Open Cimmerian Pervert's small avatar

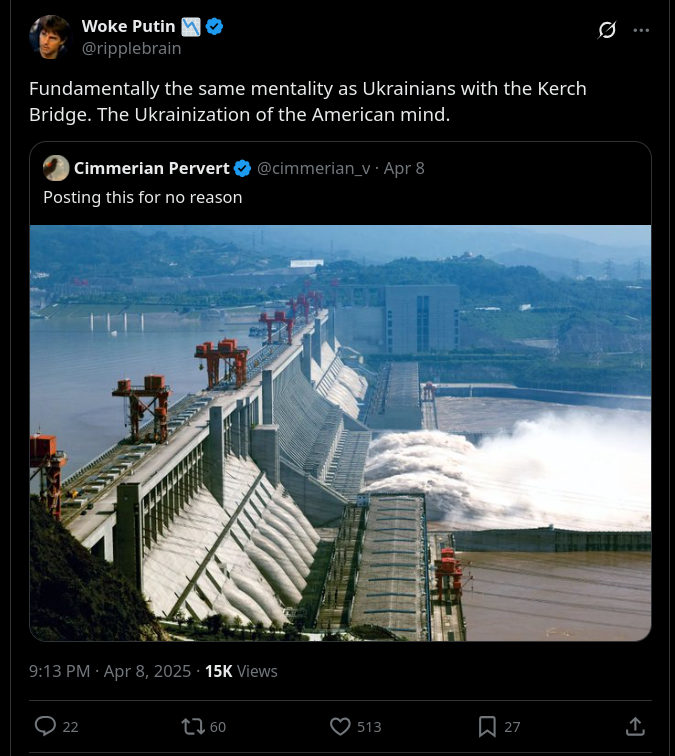click(56, 168)
